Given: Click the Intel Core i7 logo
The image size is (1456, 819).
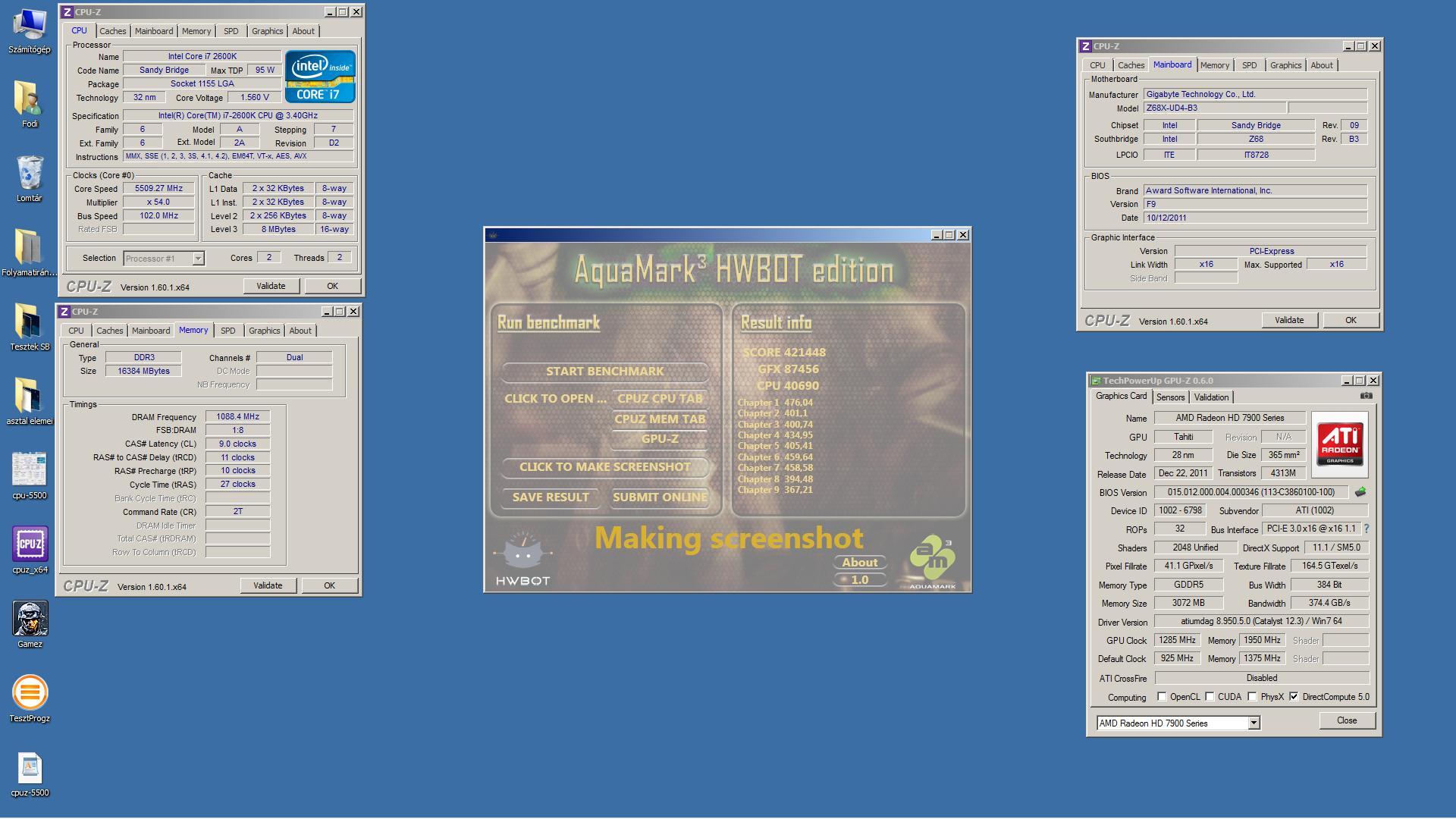Looking at the screenshot, I should 320,77.
